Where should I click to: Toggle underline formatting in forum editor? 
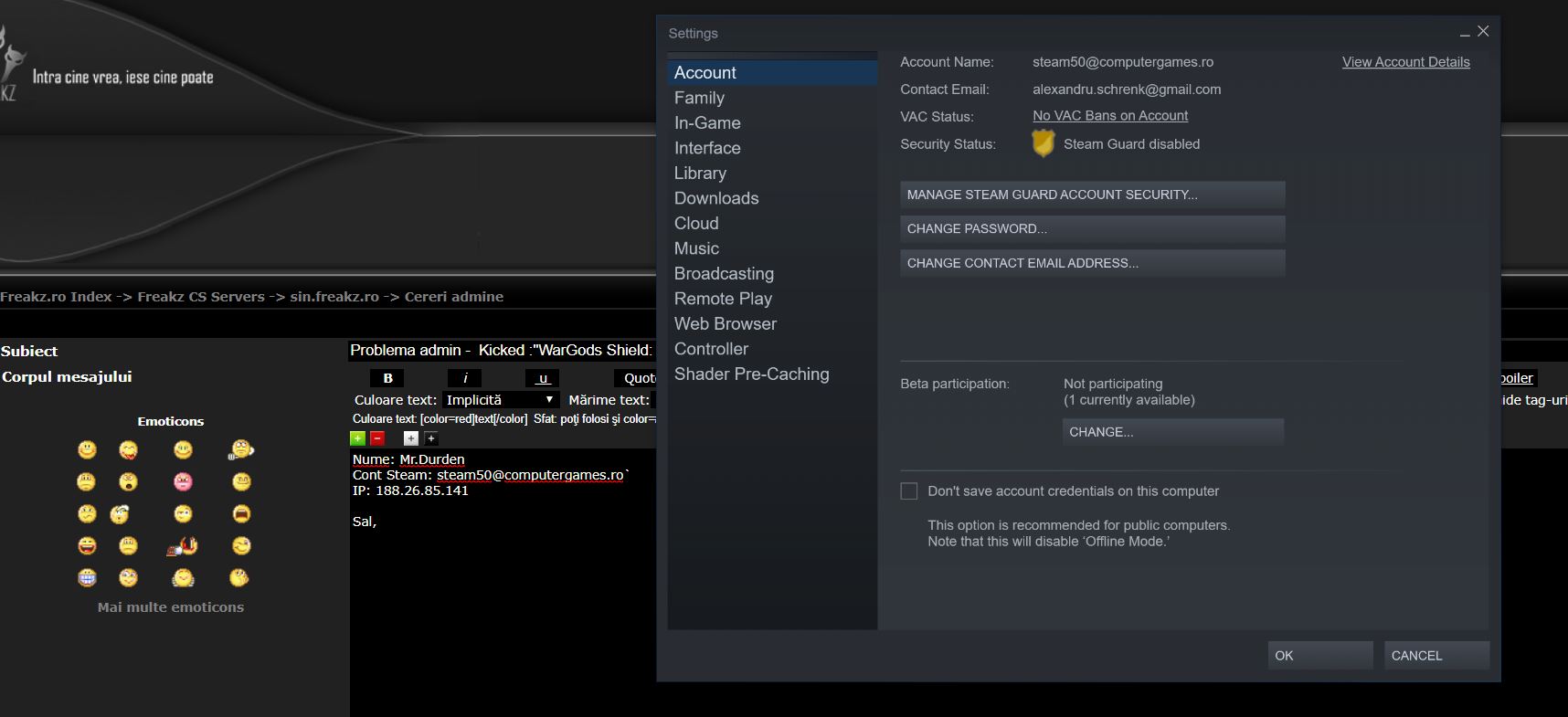click(543, 378)
